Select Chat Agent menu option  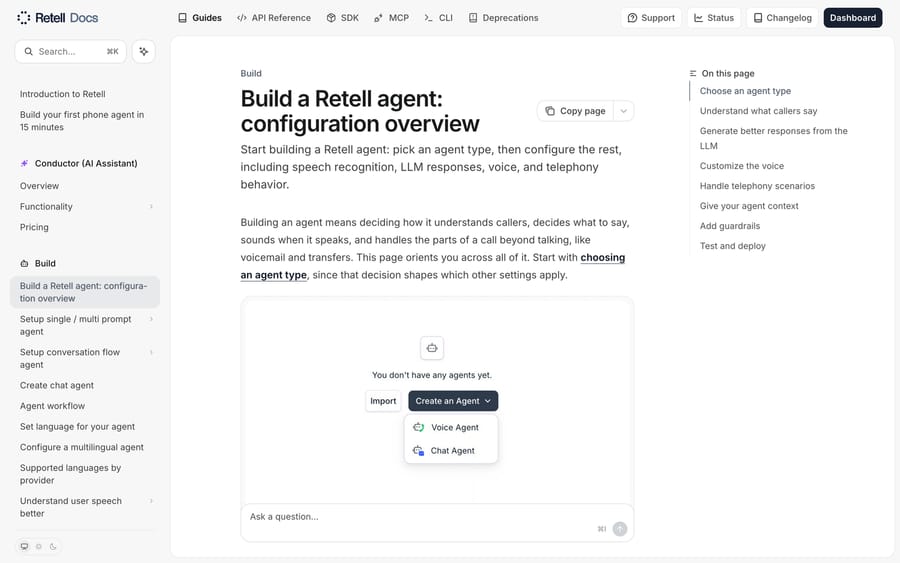click(x=451, y=451)
